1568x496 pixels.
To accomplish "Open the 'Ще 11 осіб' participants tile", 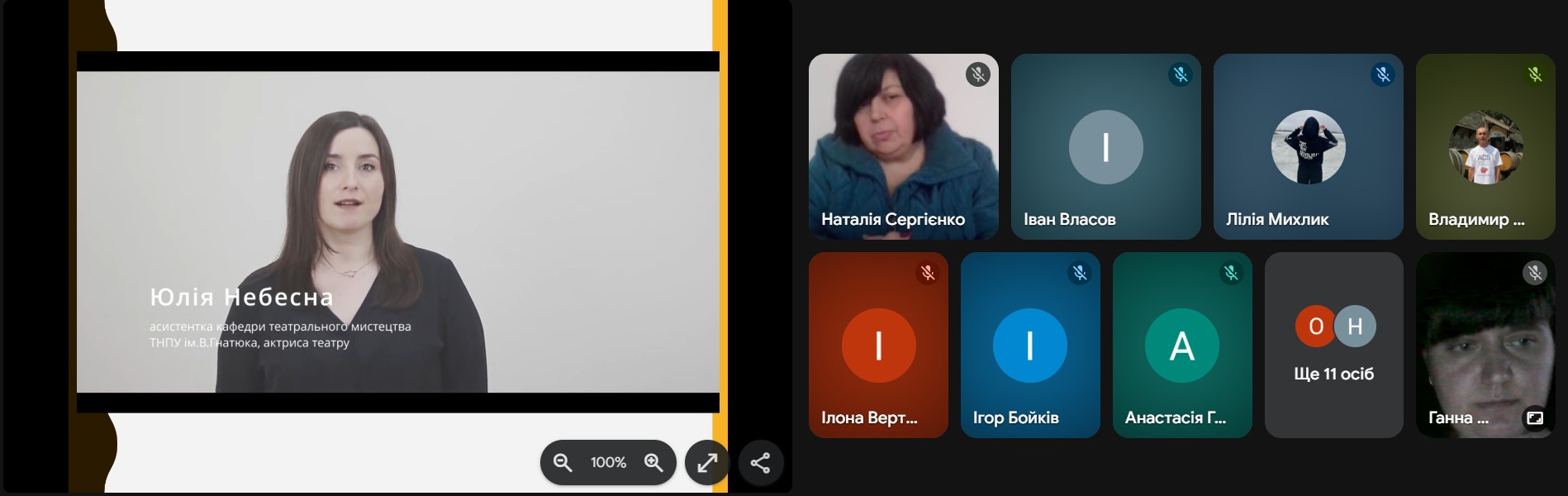I will 1333,346.
